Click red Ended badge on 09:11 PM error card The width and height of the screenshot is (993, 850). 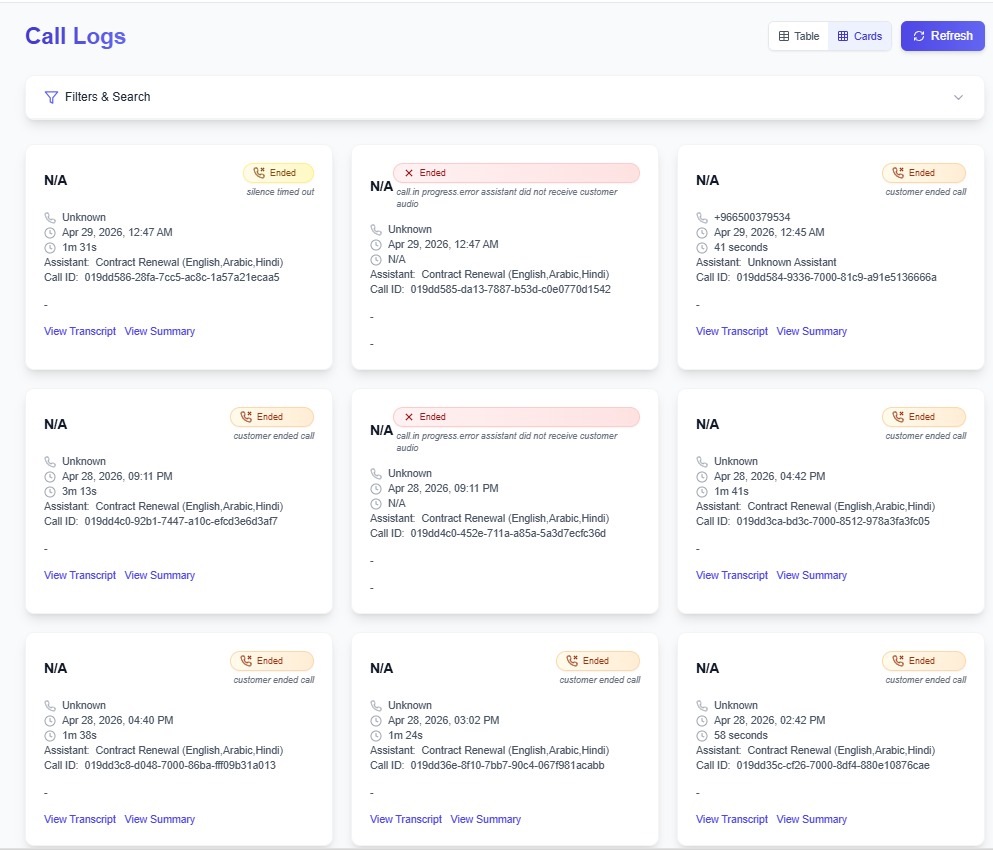(x=516, y=417)
